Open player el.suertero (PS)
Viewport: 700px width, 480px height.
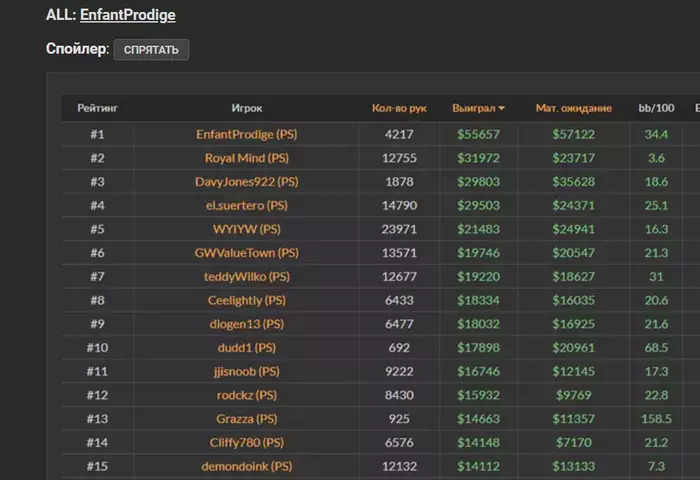click(247, 205)
